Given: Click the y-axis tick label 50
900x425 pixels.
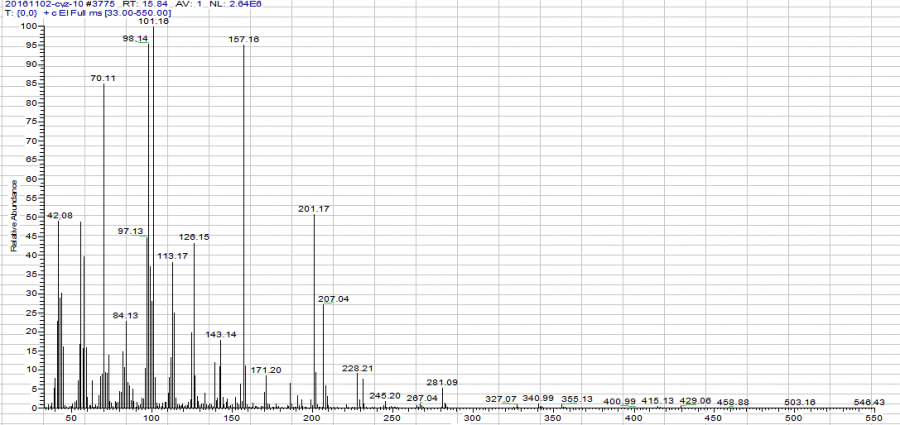Looking at the screenshot, I should point(32,217).
